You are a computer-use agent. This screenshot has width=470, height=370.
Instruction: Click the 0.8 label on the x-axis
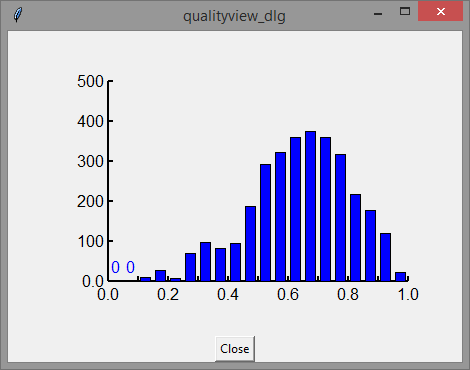click(348, 294)
